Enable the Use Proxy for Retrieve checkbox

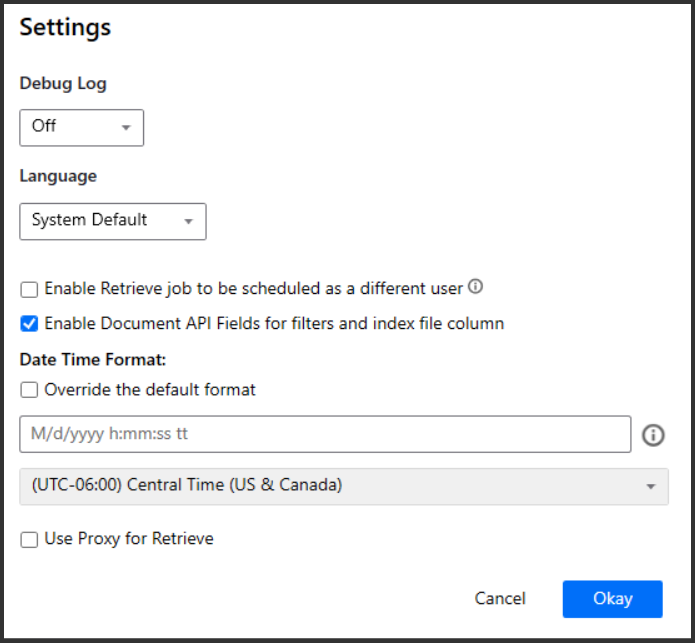coord(30,540)
